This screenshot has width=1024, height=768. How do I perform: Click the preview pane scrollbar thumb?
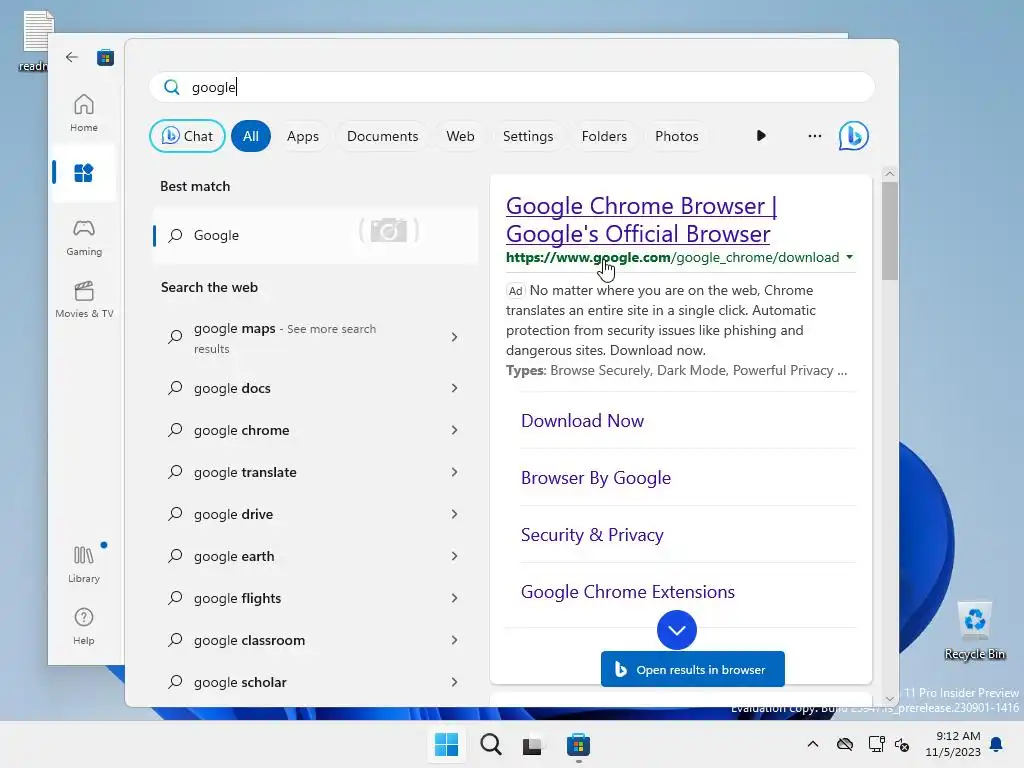[x=889, y=231]
